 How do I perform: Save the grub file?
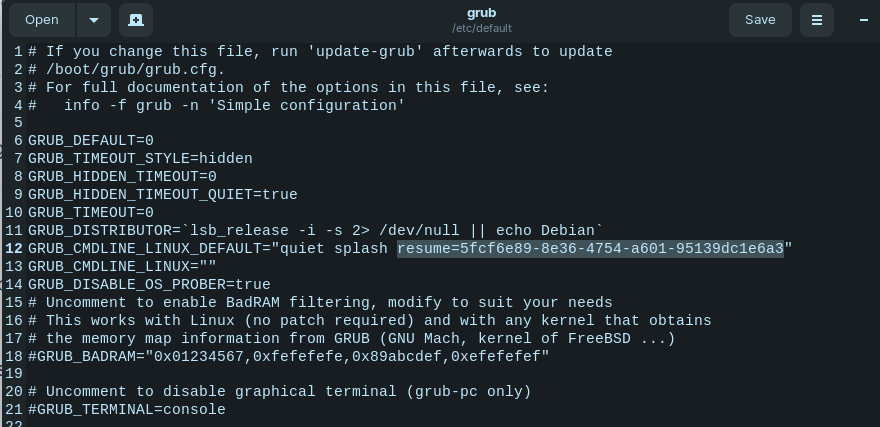(760, 20)
